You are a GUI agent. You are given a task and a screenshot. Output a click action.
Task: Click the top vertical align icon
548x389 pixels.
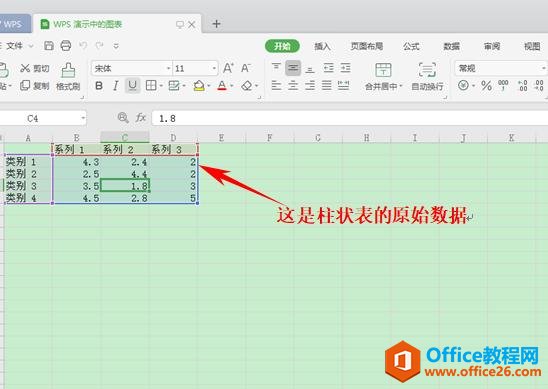[x=276, y=67]
